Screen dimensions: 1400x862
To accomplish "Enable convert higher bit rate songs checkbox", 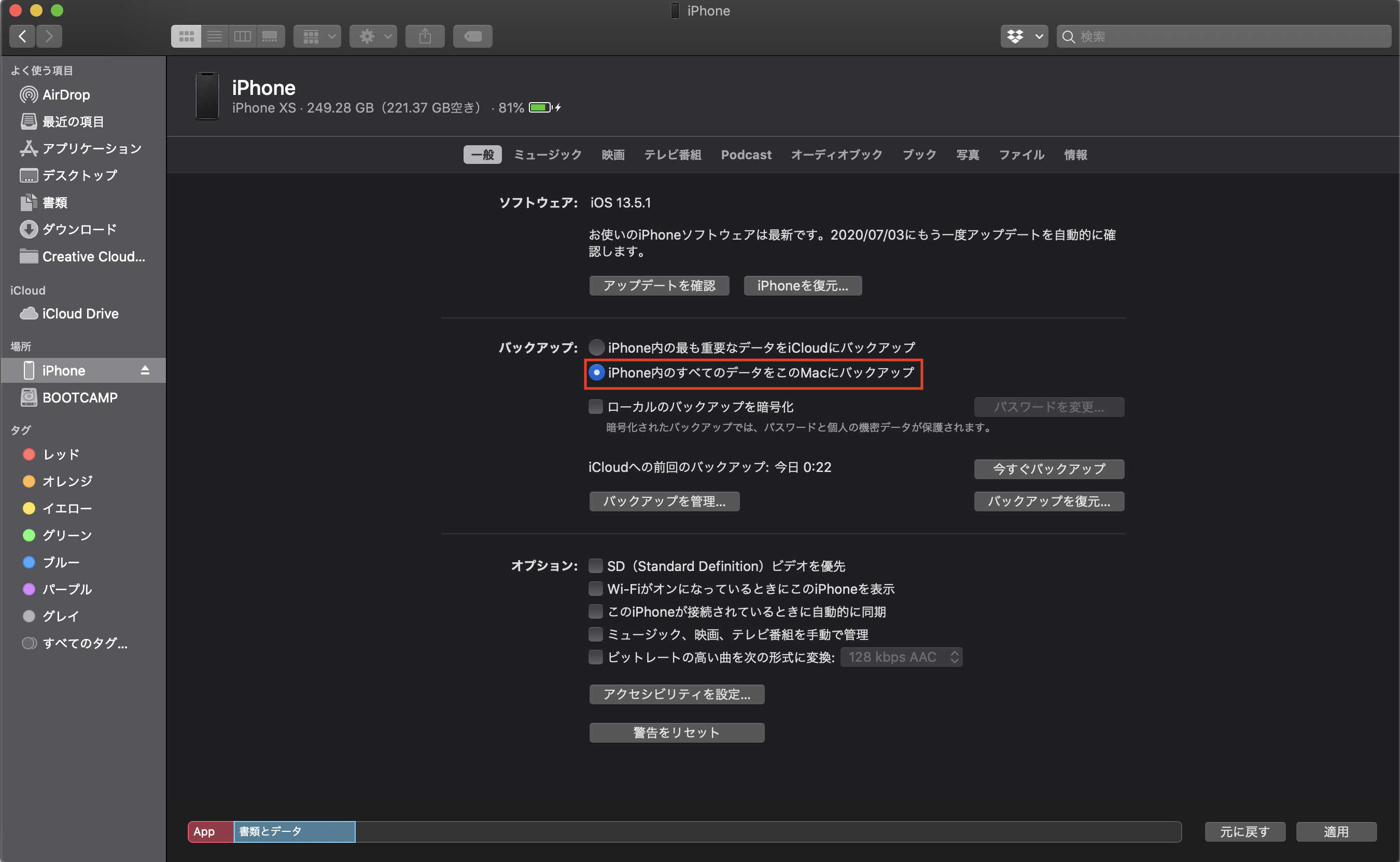I will 595,657.
